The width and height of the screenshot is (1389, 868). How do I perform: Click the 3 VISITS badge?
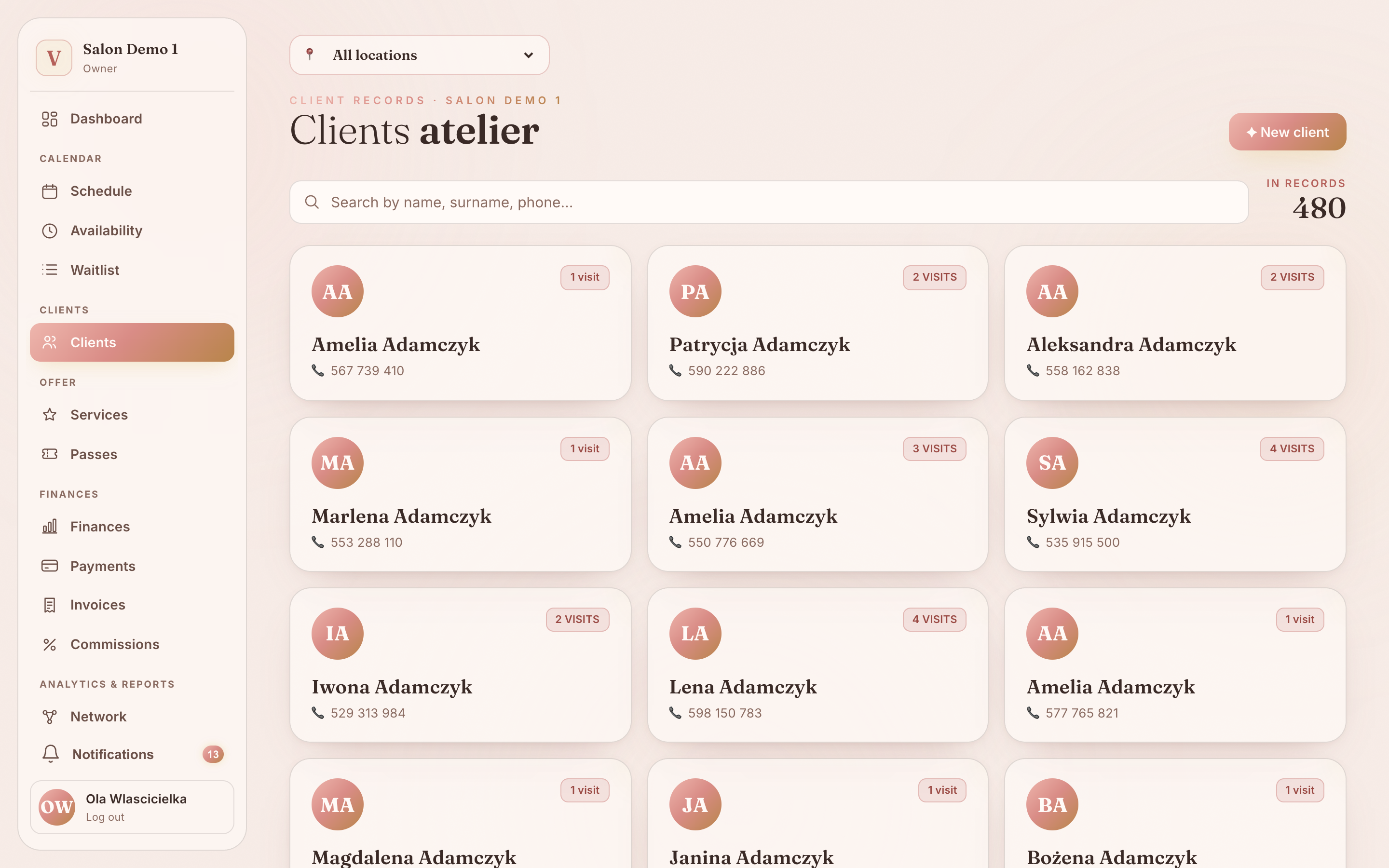pyautogui.click(x=934, y=449)
